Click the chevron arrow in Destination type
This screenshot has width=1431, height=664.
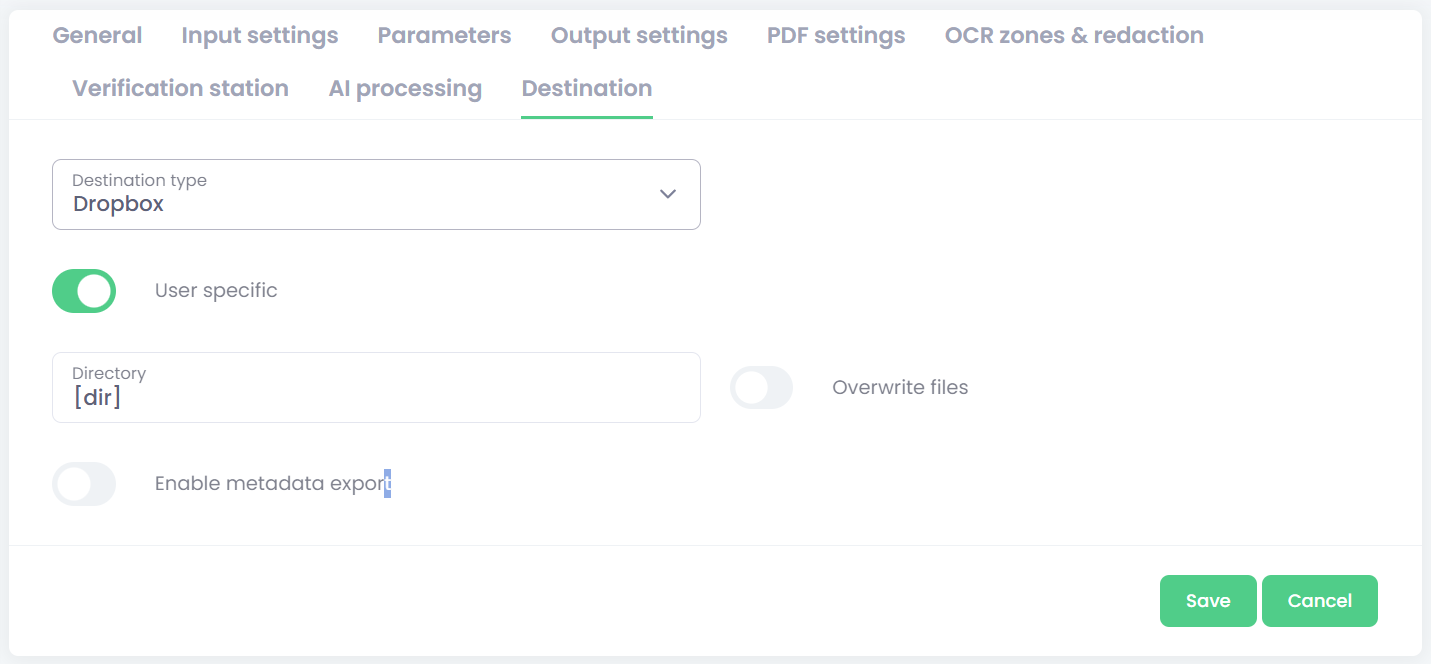pyautogui.click(x=668, y=194)
